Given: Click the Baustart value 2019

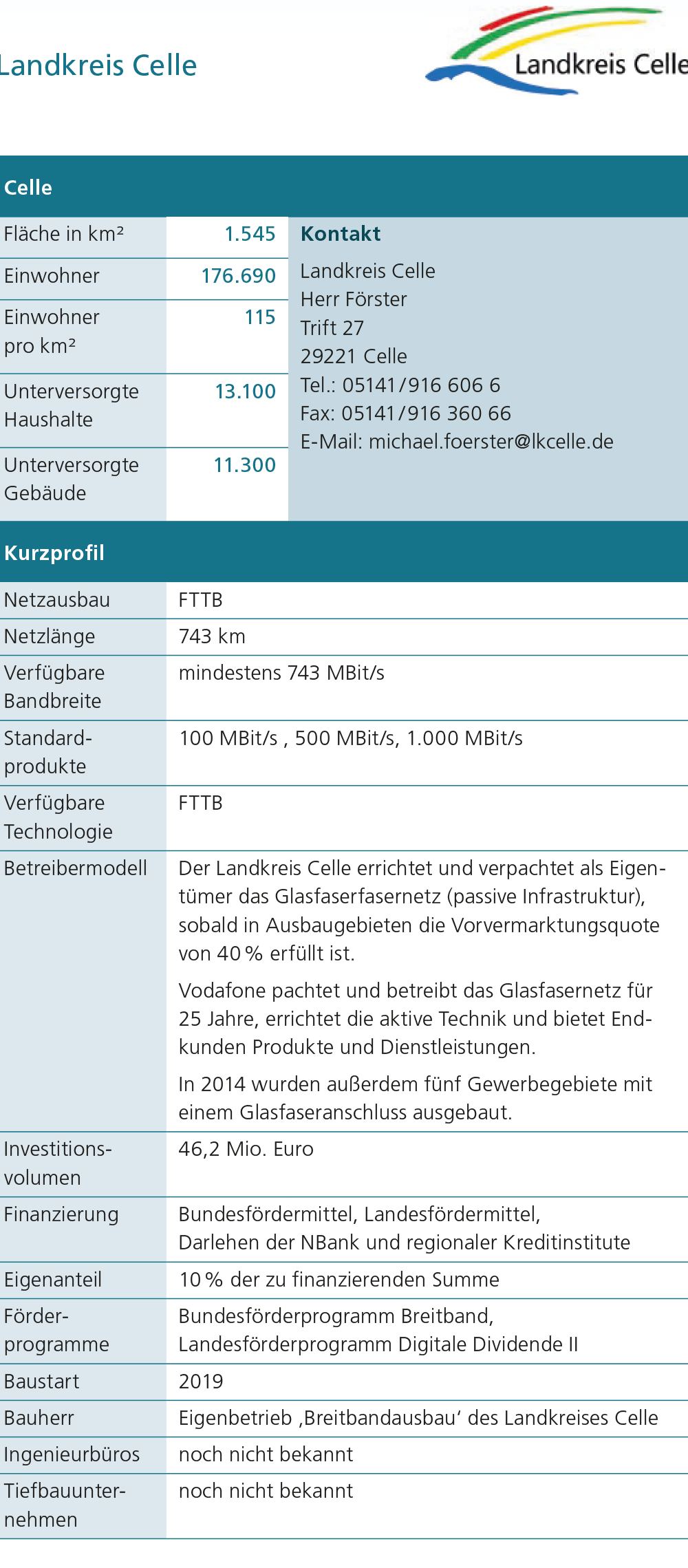Looking at the screenshot, I should click(x=201, y=1382).
